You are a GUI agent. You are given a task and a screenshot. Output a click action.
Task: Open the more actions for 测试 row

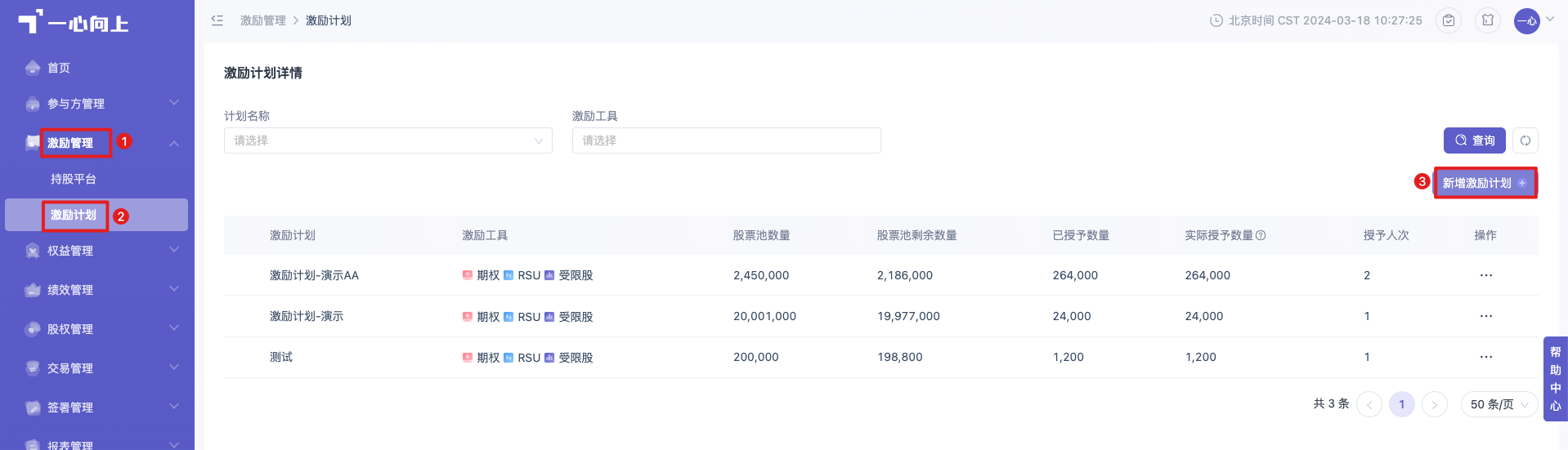1486,357
